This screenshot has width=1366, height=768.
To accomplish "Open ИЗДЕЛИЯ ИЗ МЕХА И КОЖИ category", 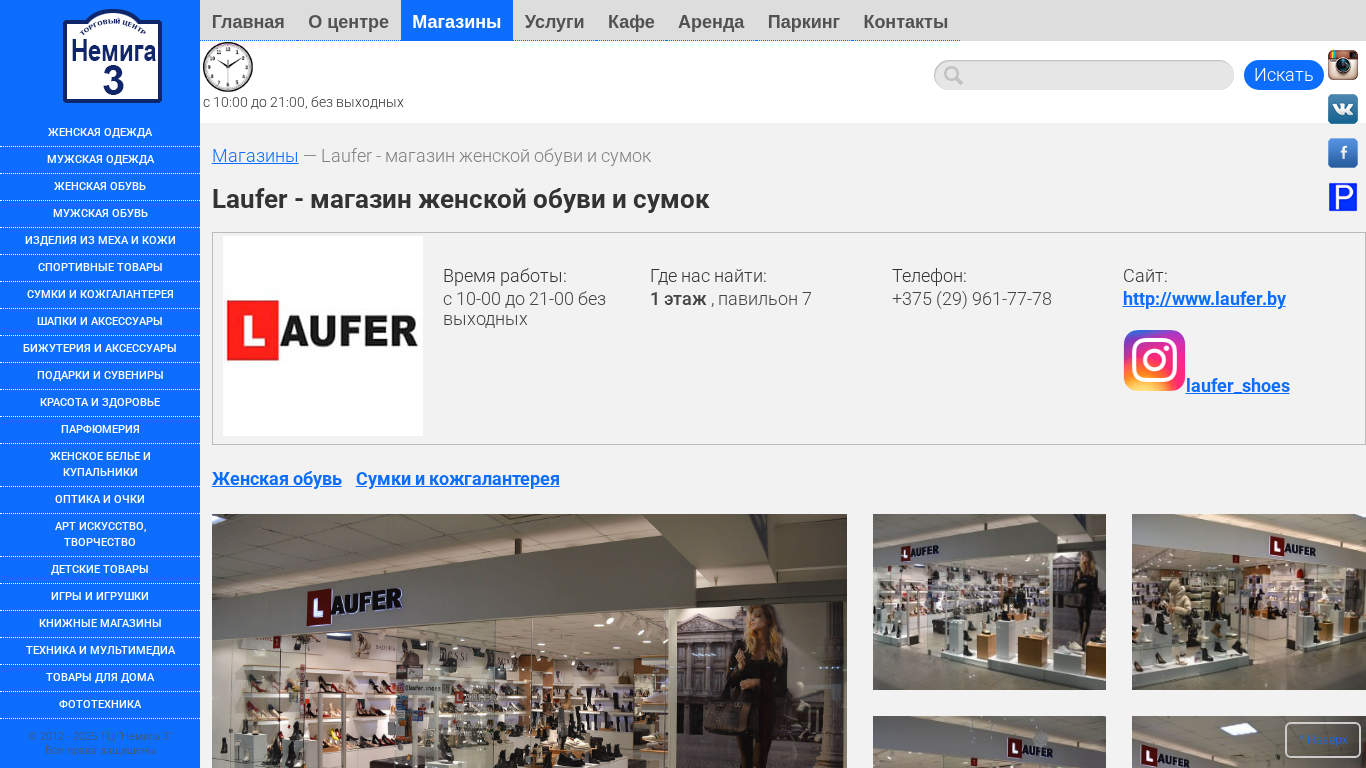I will (x=100, y=241).
